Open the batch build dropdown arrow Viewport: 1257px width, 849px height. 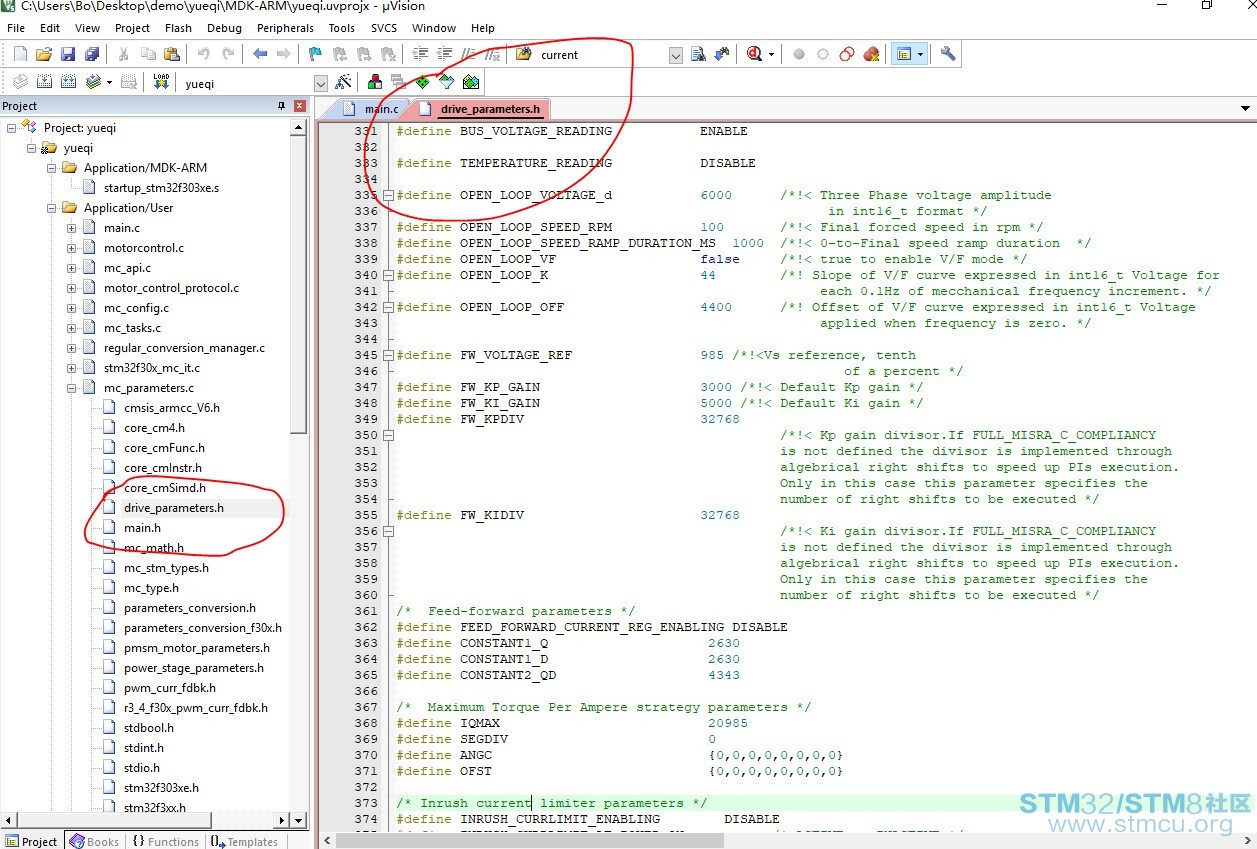pyautogui.click(x=109, y=82)
